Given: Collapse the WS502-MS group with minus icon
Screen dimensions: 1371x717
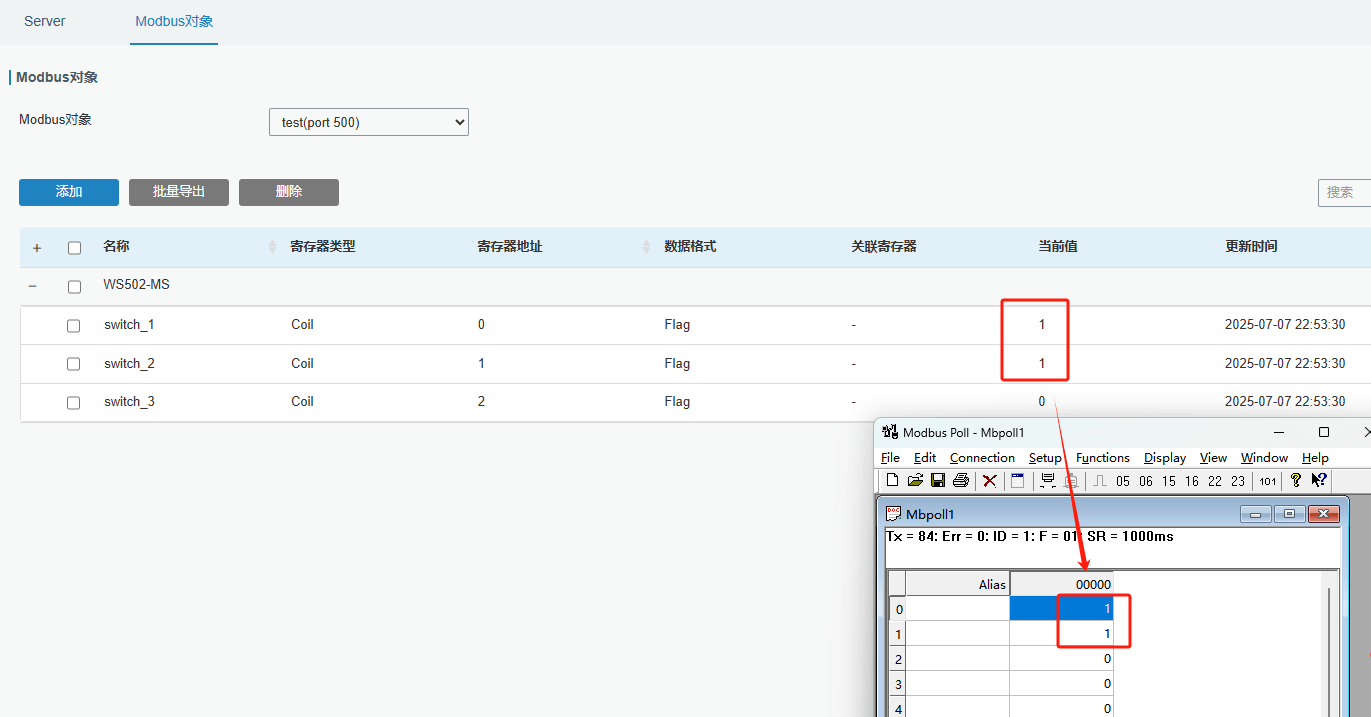Looking at the screenshot, I should [33, 286].
